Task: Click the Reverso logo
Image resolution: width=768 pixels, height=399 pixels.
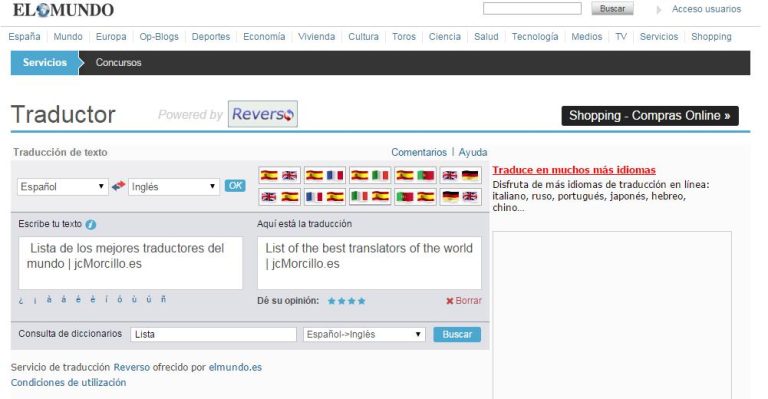Action: pos(263,114)
